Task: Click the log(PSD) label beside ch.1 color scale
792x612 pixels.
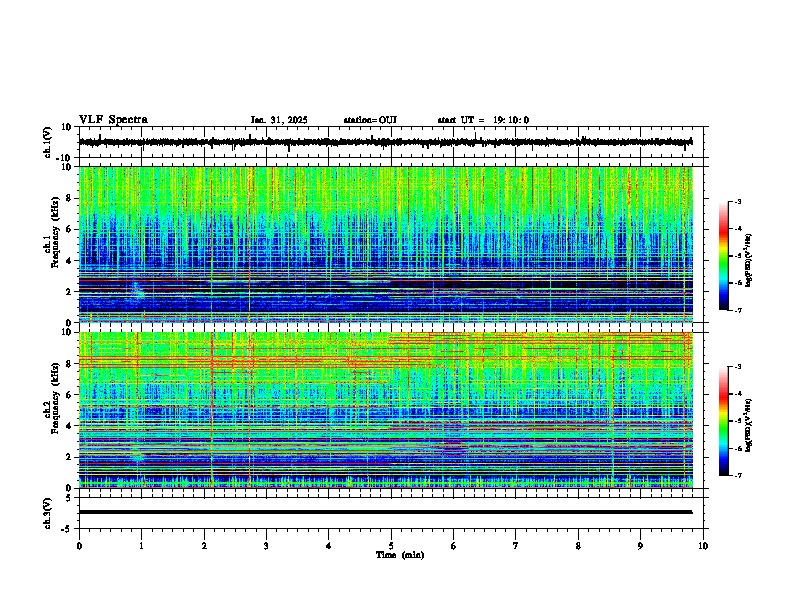Action: (x=749, y=260)
